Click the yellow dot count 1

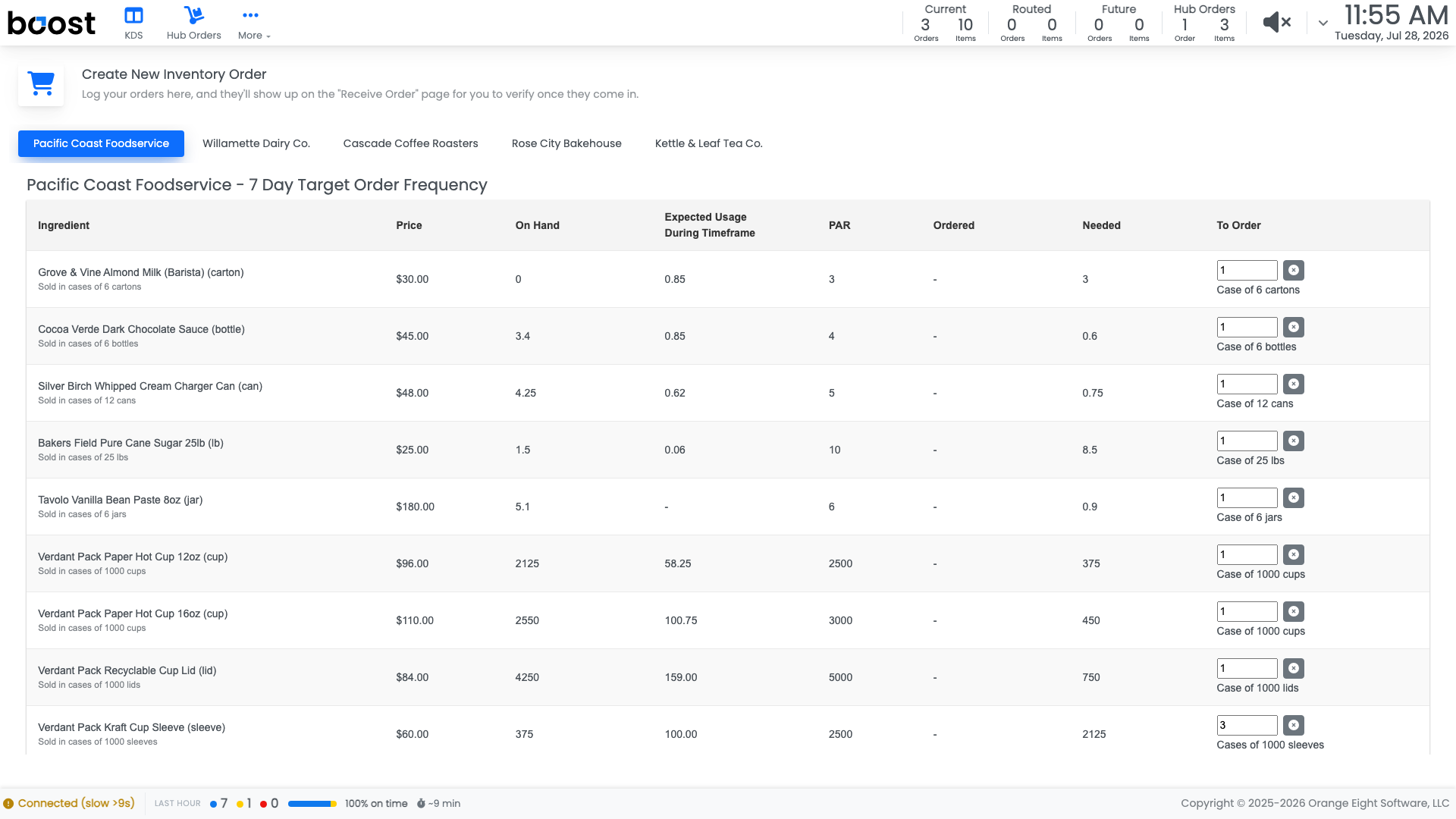point(243,803)
